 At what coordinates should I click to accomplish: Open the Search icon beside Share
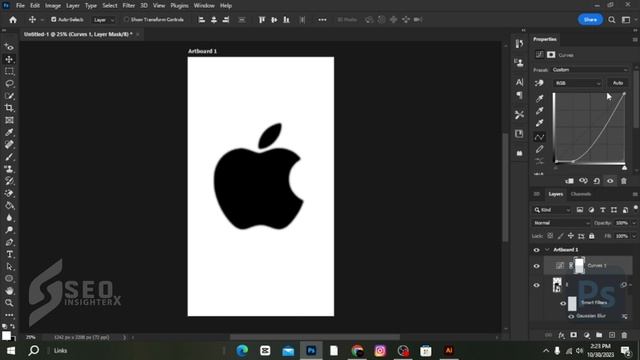coord(611,20)
